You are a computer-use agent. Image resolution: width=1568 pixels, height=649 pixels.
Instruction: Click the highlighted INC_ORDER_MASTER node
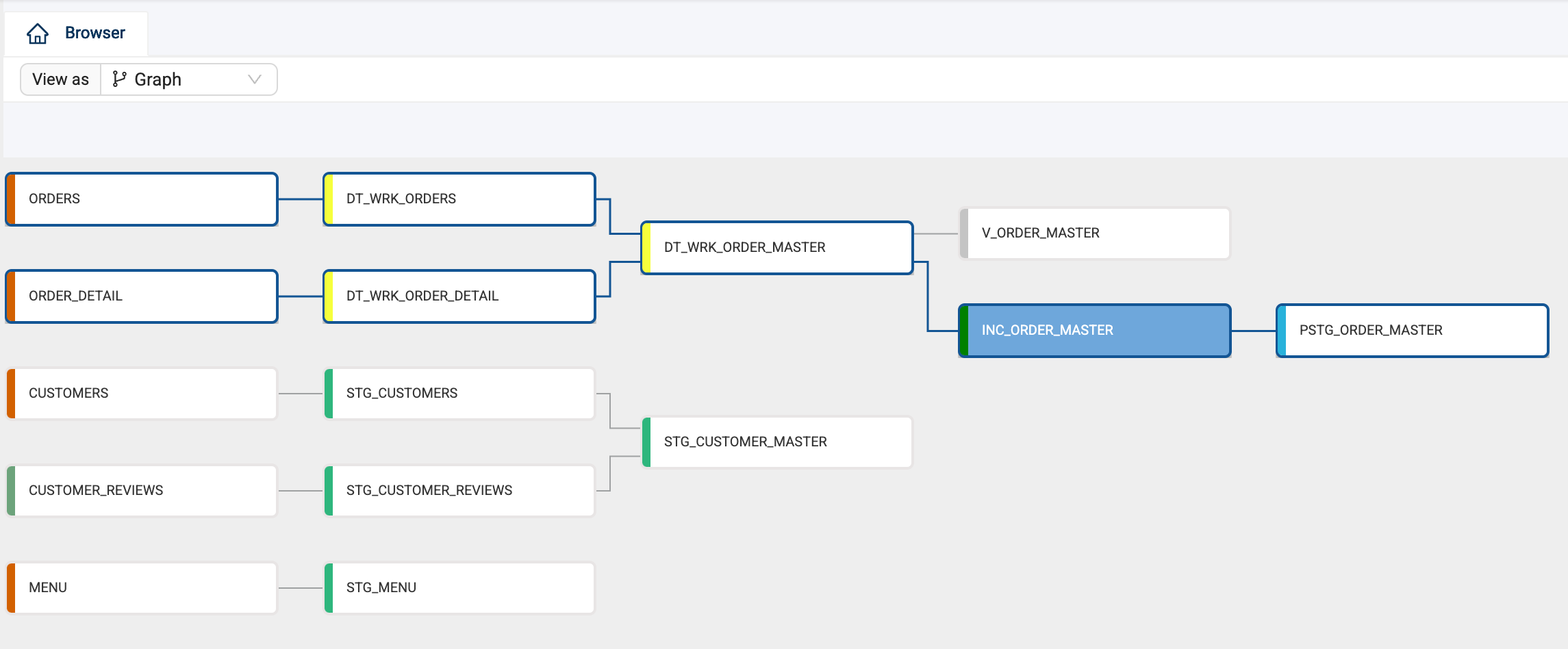click(1095, 331)
